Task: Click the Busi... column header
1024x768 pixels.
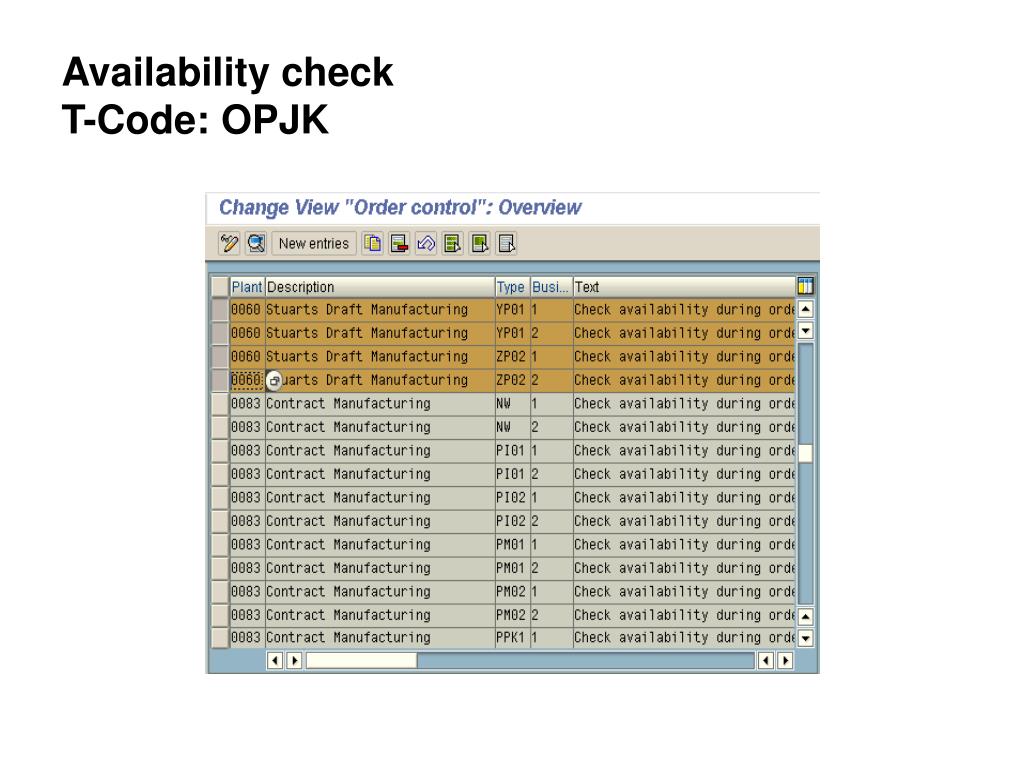Action: tap(551, 287)
